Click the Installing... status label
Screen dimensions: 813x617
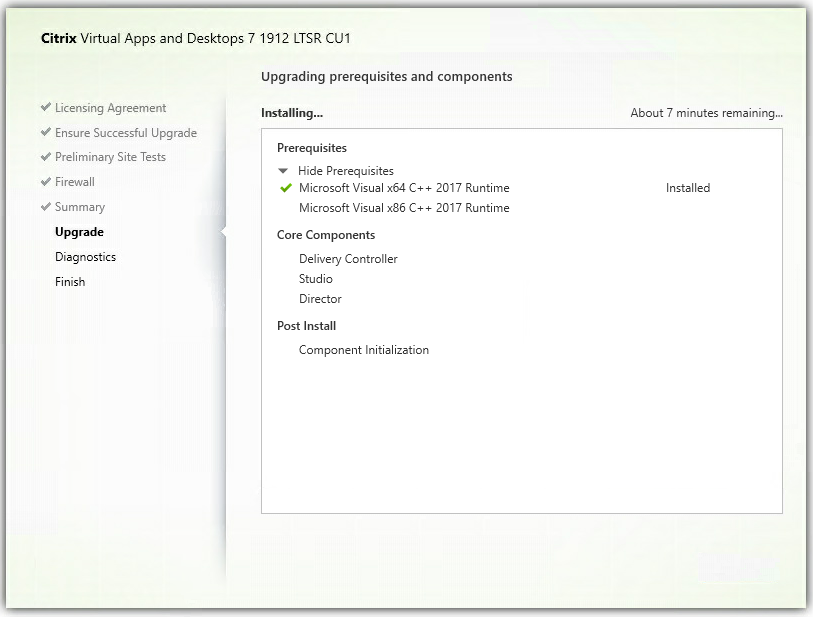(x=292, y=113)
